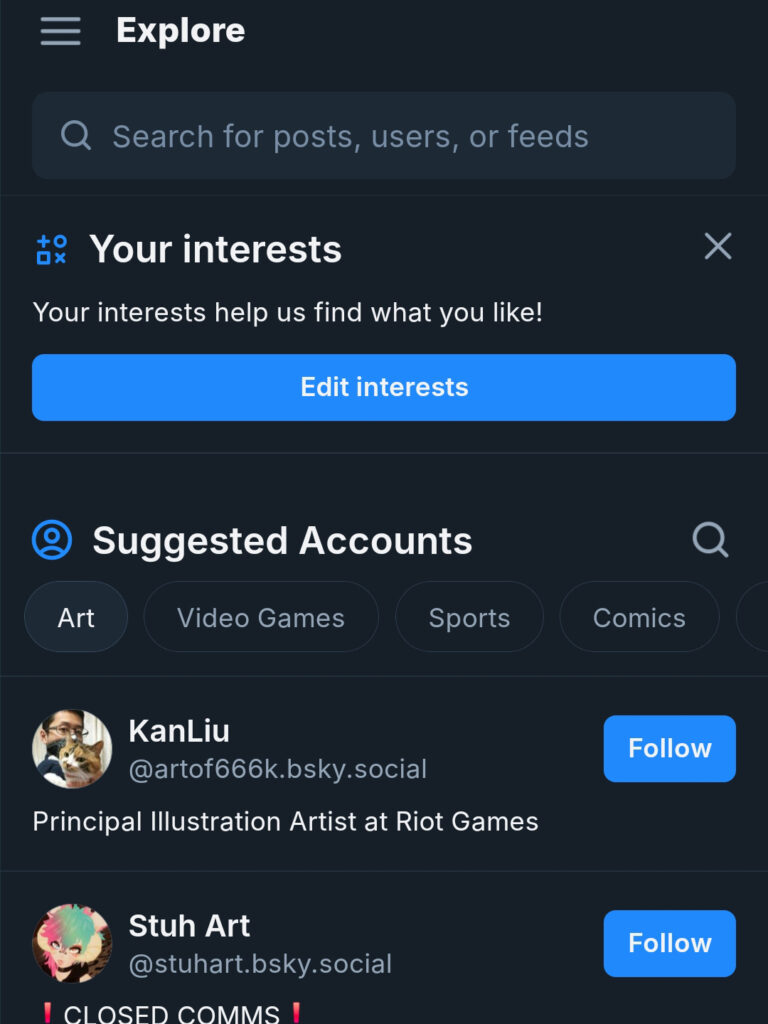Click the @stuhart.bsky.social handle

pos(260,964)
